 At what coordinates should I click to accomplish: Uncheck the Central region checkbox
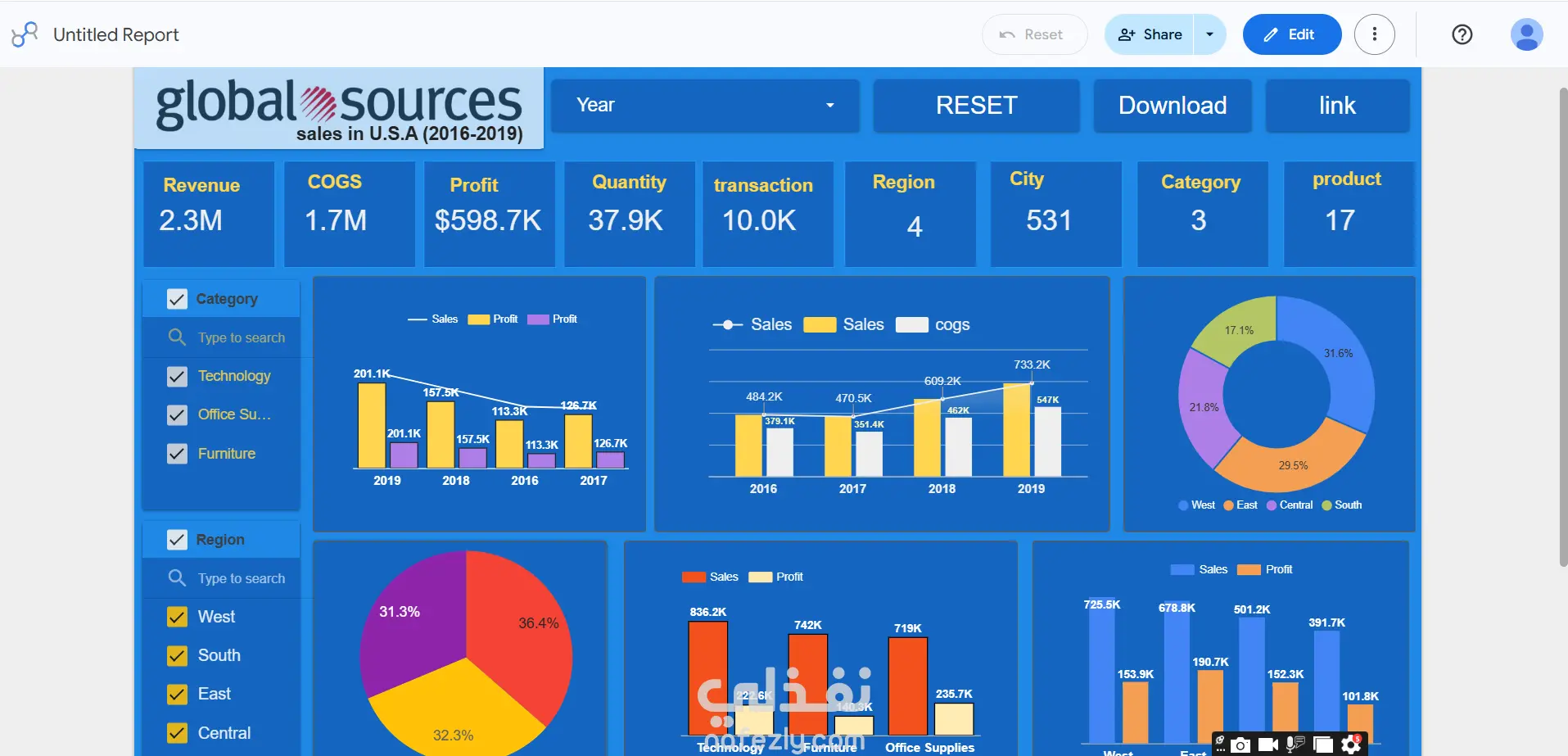pos(177,733)
